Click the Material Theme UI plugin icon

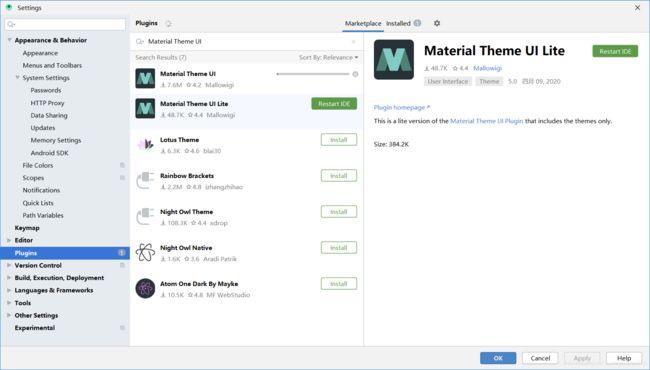coord(145,78)
